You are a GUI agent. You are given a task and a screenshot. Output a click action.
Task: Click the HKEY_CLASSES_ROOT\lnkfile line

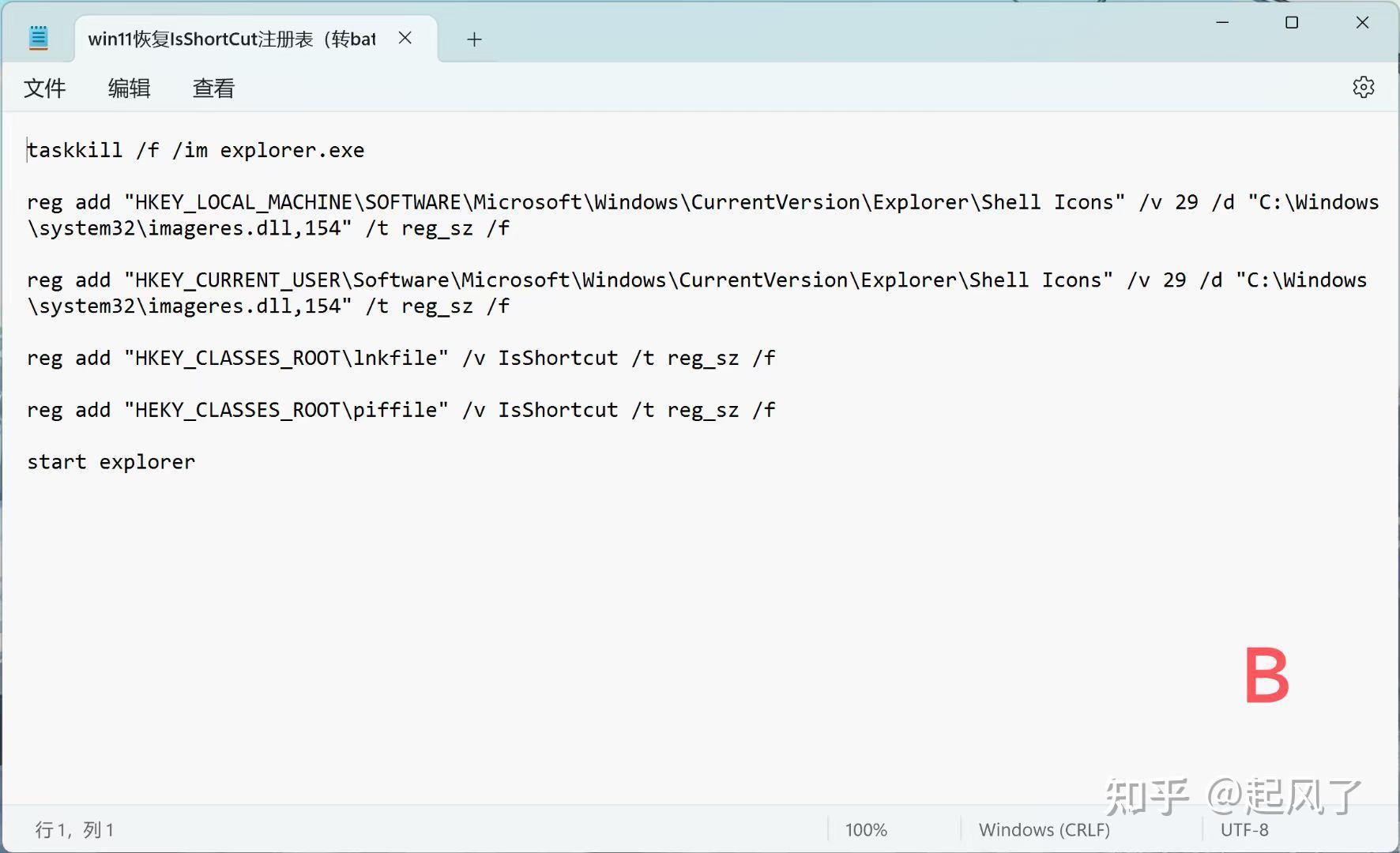point(401,358)
